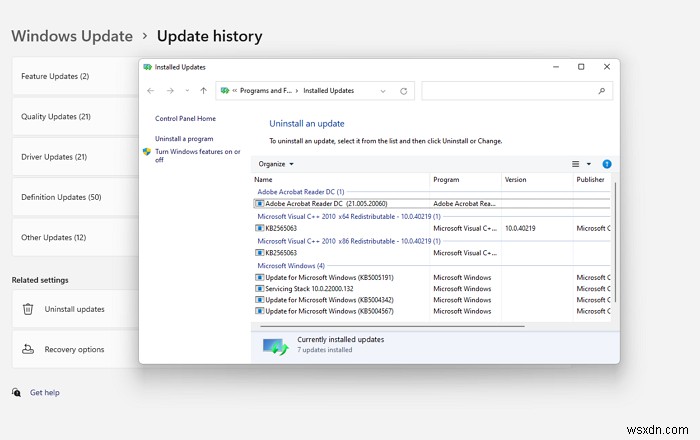Viewport: 700px width, 440px height.
Task: Expand the Feature Updates (2) section
Action: (70, 76)
